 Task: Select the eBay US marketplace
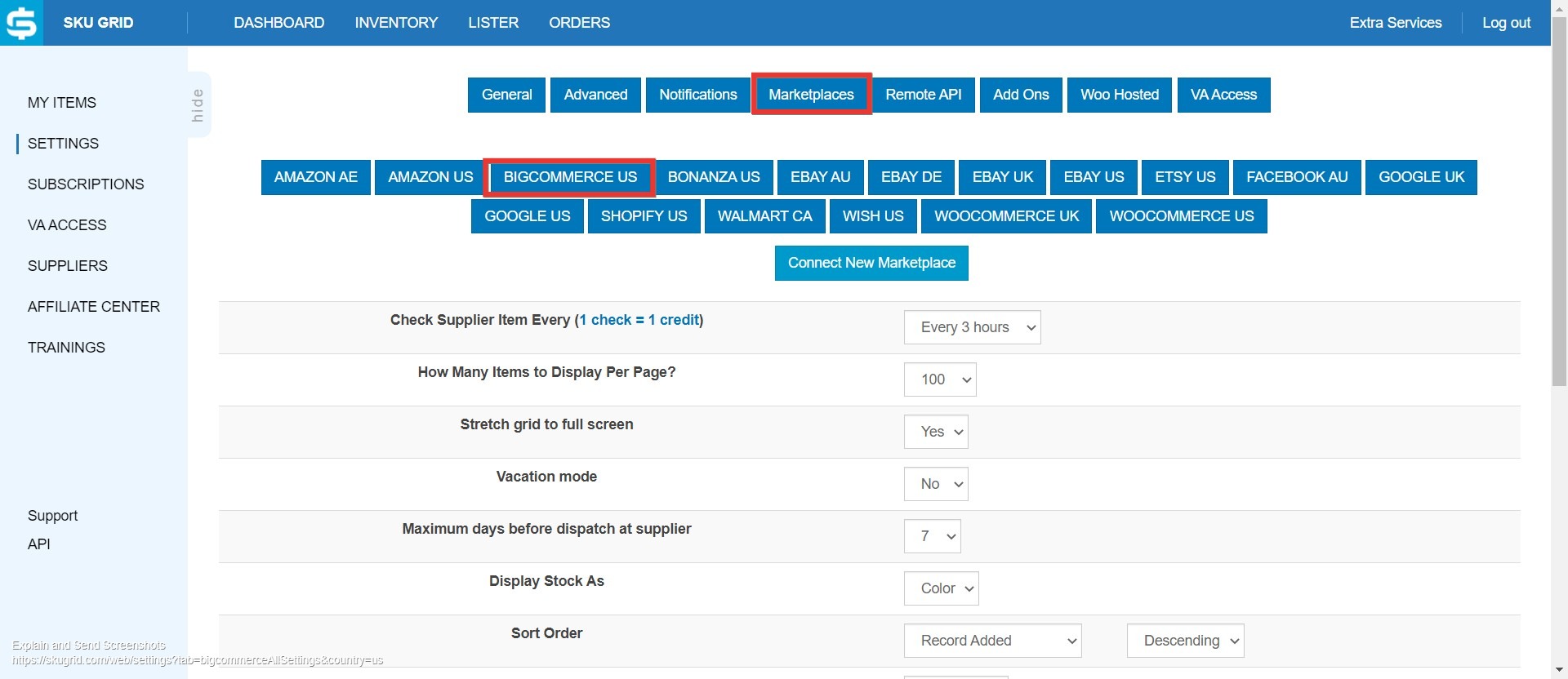pyautogui.click(x=1094, y=177)
